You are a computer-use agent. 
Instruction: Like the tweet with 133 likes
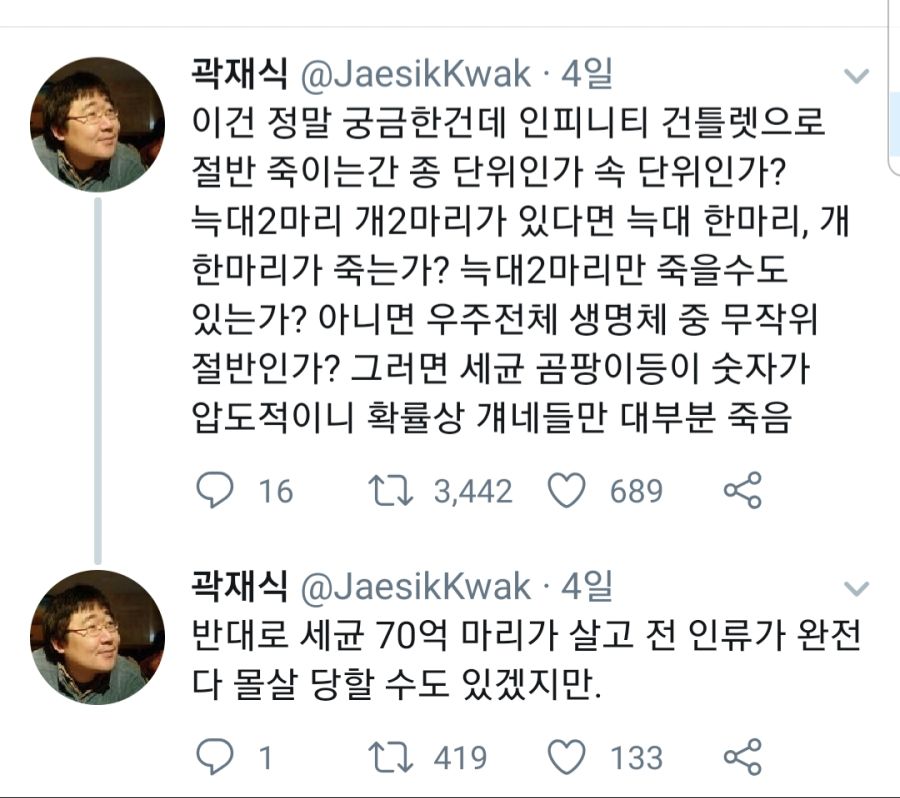[x=567, y=756]
